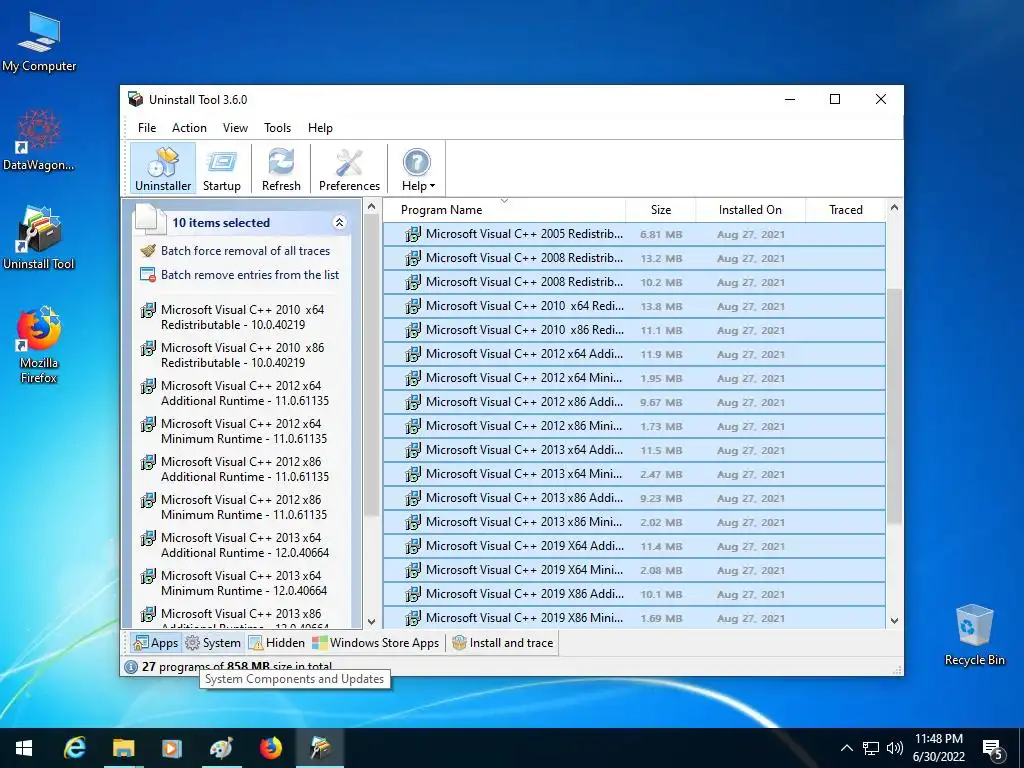Select Visual C++ 2019 X64 Minimum row
The image size is (1024, 768).
[634, 570]
